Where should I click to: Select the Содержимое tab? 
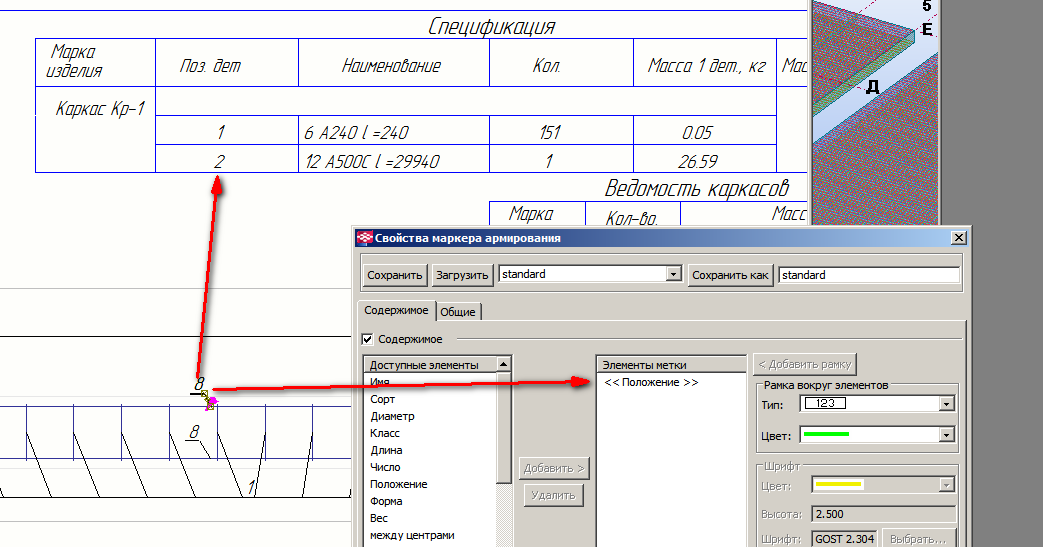tap(396, 311)
